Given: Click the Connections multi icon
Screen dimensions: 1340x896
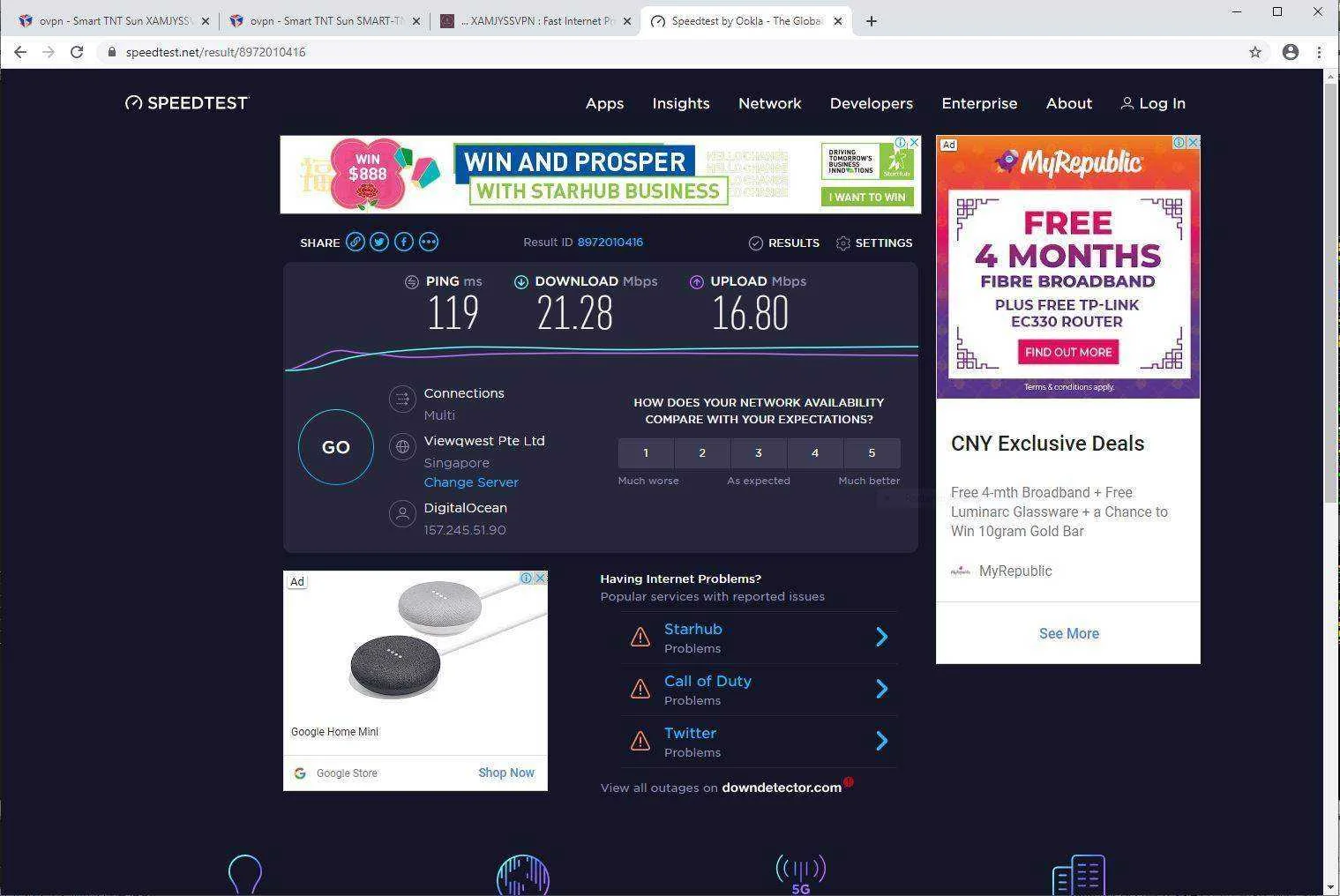Looking at the screenshot, I should [x=402, y=399].
